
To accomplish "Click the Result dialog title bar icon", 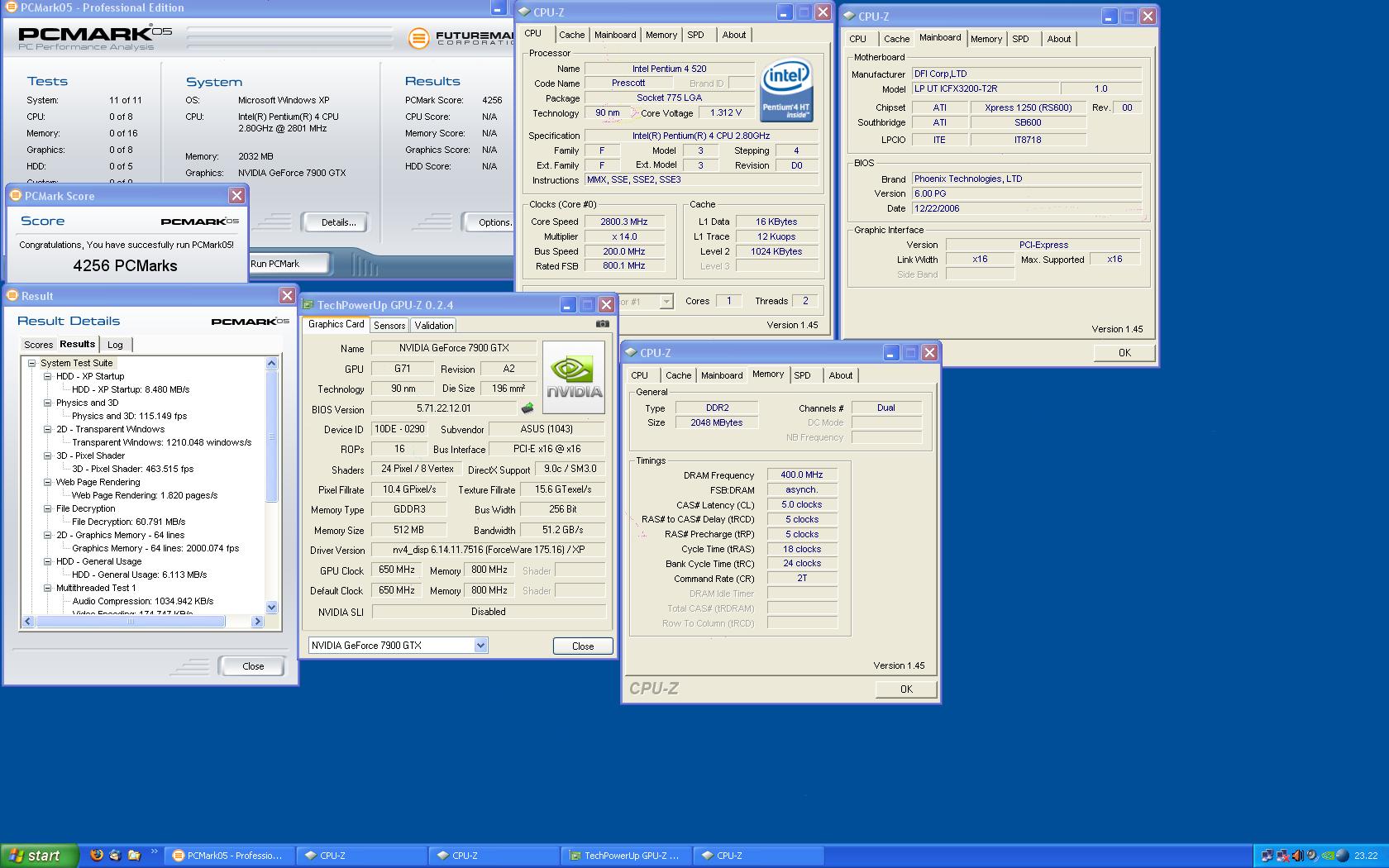I will coord(12,296).
